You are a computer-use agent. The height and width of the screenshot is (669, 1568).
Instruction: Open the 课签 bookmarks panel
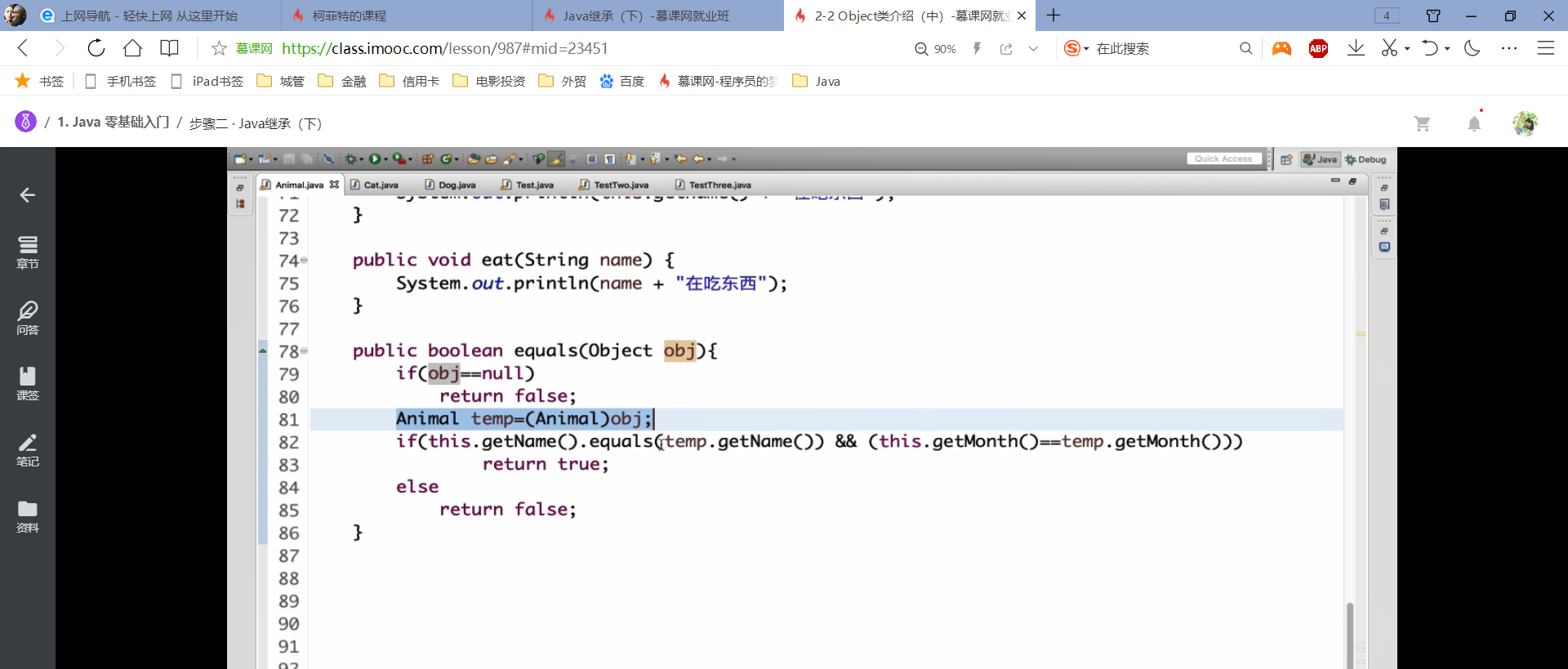[27, 384]
